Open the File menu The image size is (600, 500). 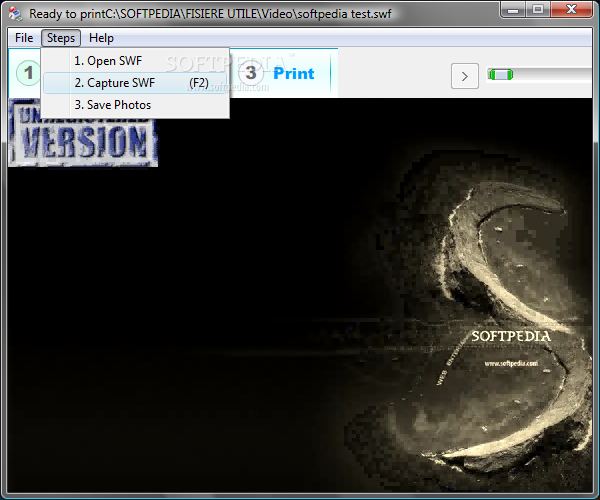point(24,38)
